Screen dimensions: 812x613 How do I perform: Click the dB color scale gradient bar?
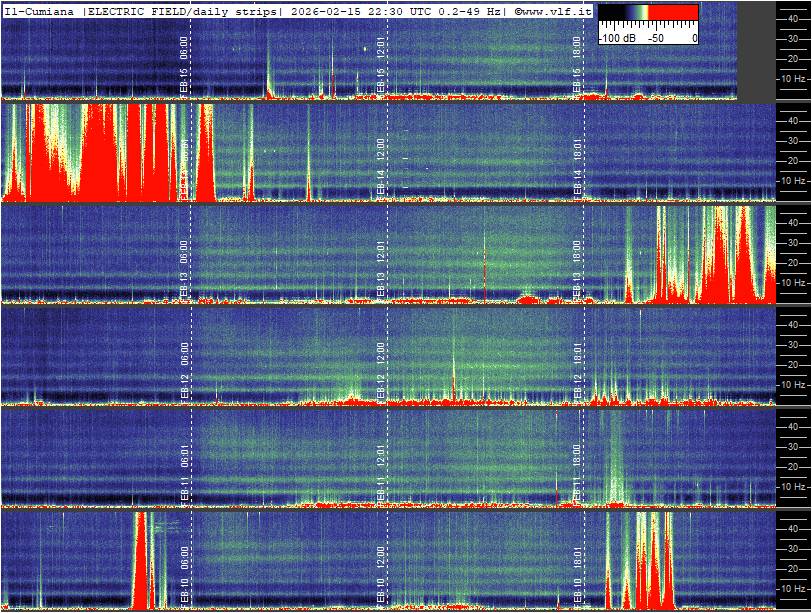648,16
